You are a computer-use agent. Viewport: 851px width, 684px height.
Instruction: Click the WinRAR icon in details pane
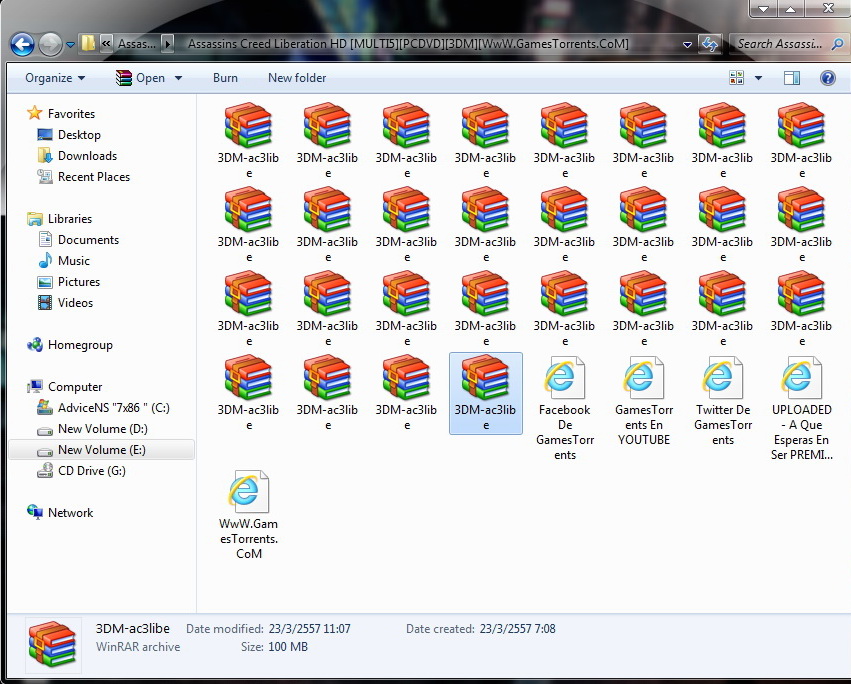click(x=53, y=644)
